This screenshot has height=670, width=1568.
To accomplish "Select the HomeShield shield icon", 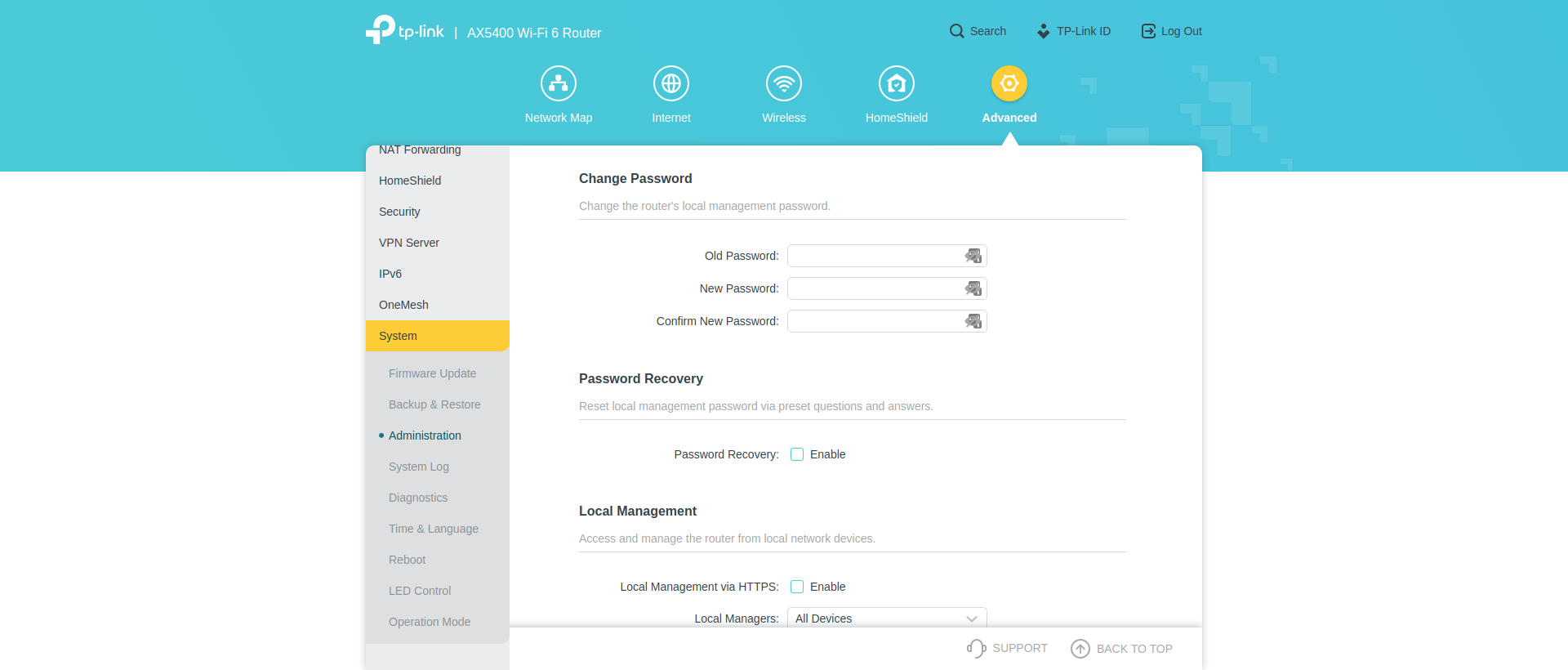I will coord(897,83).
